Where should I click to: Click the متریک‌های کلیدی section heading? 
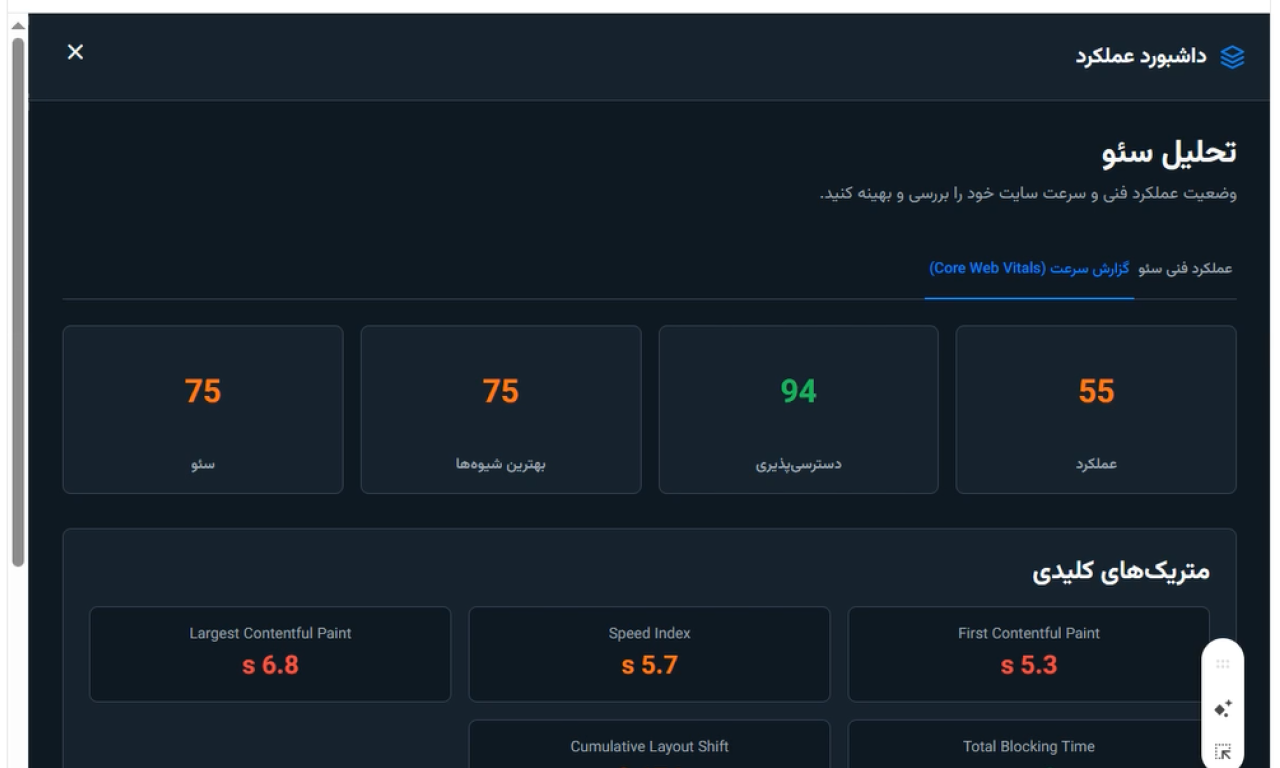pyautogui.click(x=1120, y=571)
